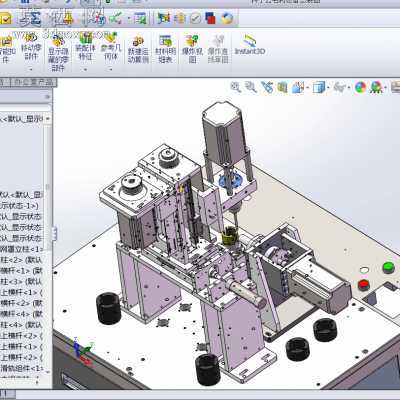This screenshot has width=400, height=400.
Task: Switch to the 办公室产品 tab
Action: (34, 82)
